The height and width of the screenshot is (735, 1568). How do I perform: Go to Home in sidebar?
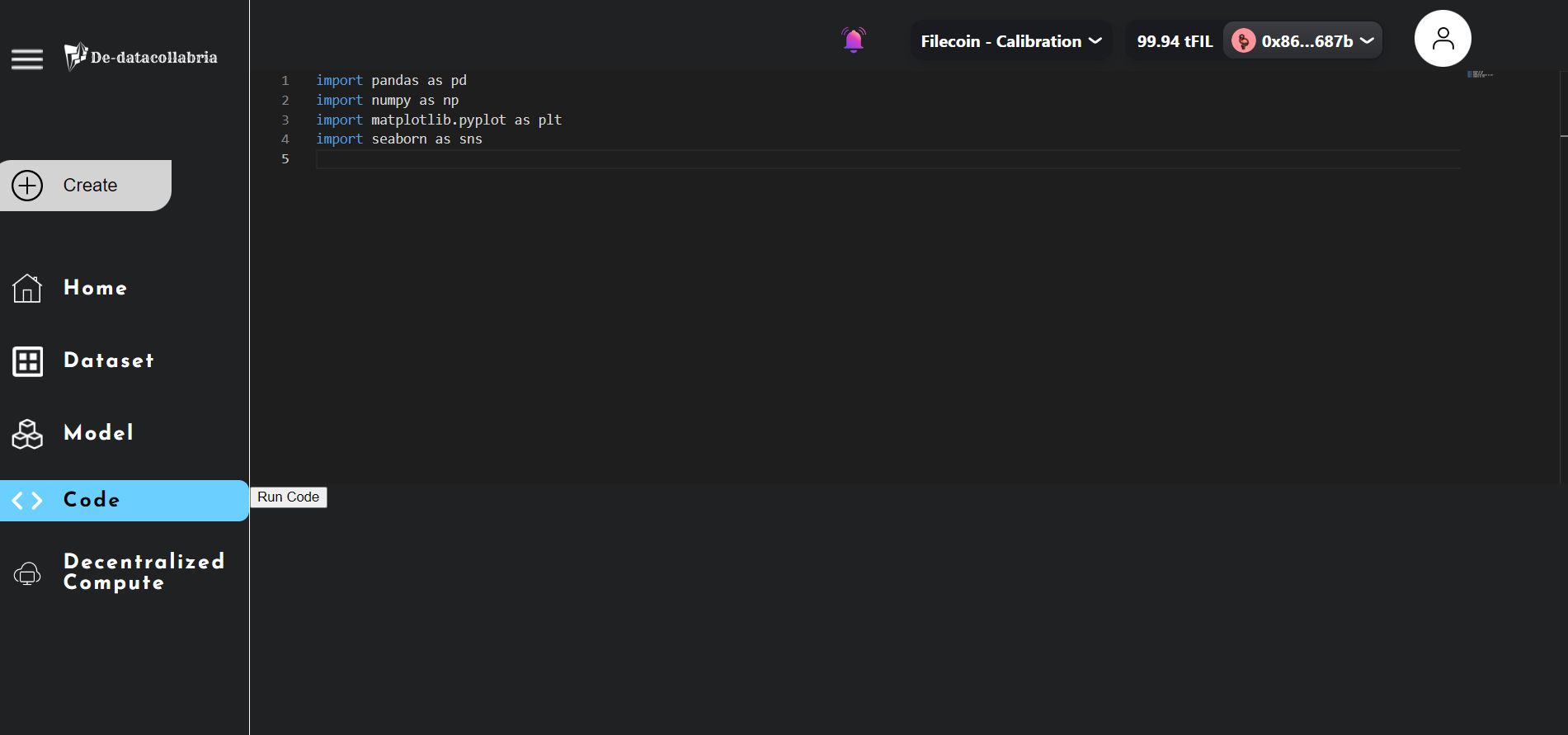pos(96,288)
